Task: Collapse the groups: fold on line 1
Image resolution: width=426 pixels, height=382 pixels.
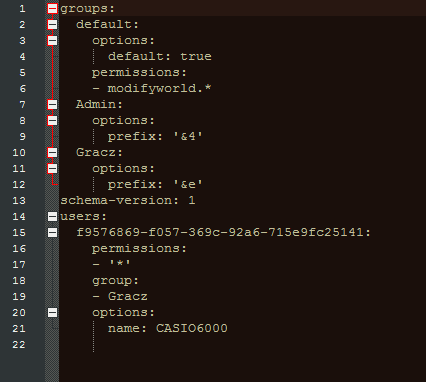Action: click(x=52, y=9)
